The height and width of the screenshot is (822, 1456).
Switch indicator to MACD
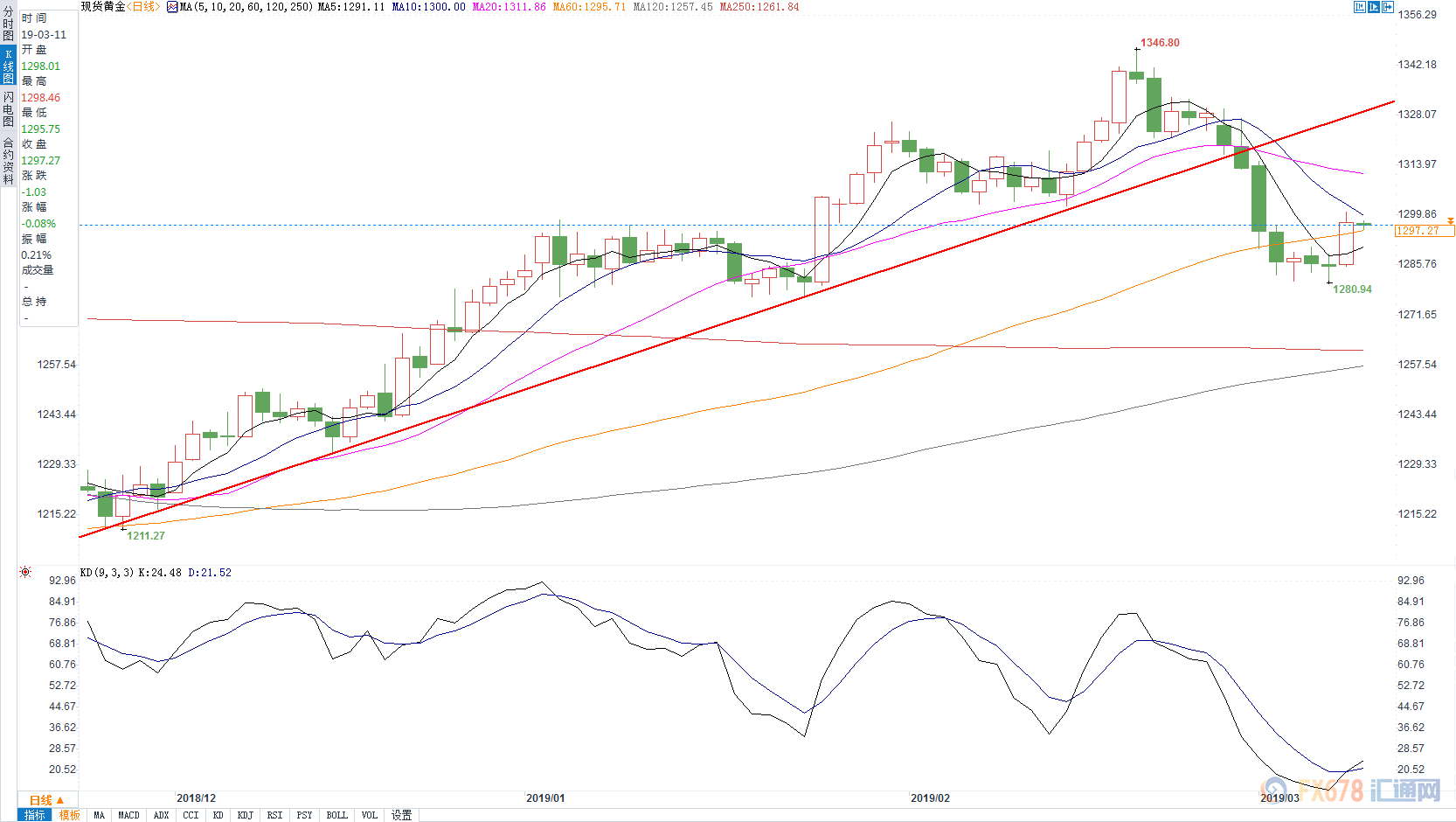[x=128, y=815]
